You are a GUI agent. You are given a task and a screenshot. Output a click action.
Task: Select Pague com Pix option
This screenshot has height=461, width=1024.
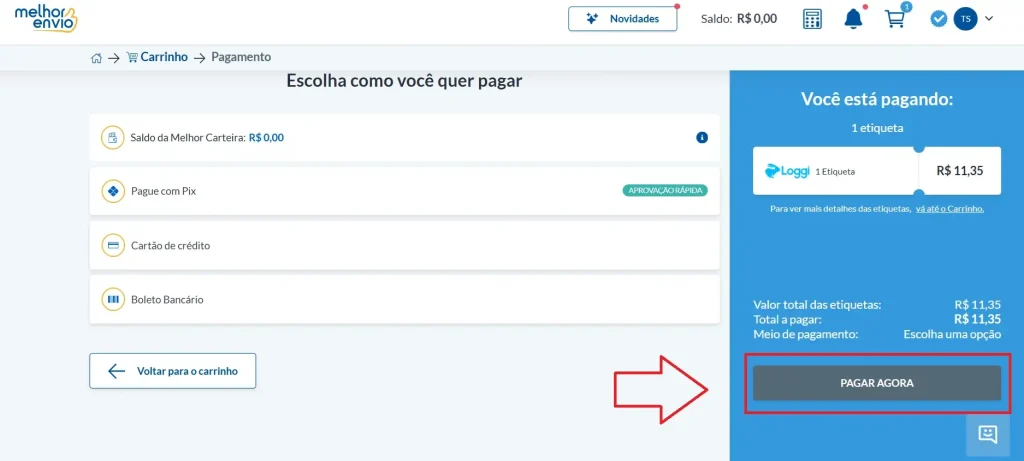pyautogui.click(x=404, y=191)
